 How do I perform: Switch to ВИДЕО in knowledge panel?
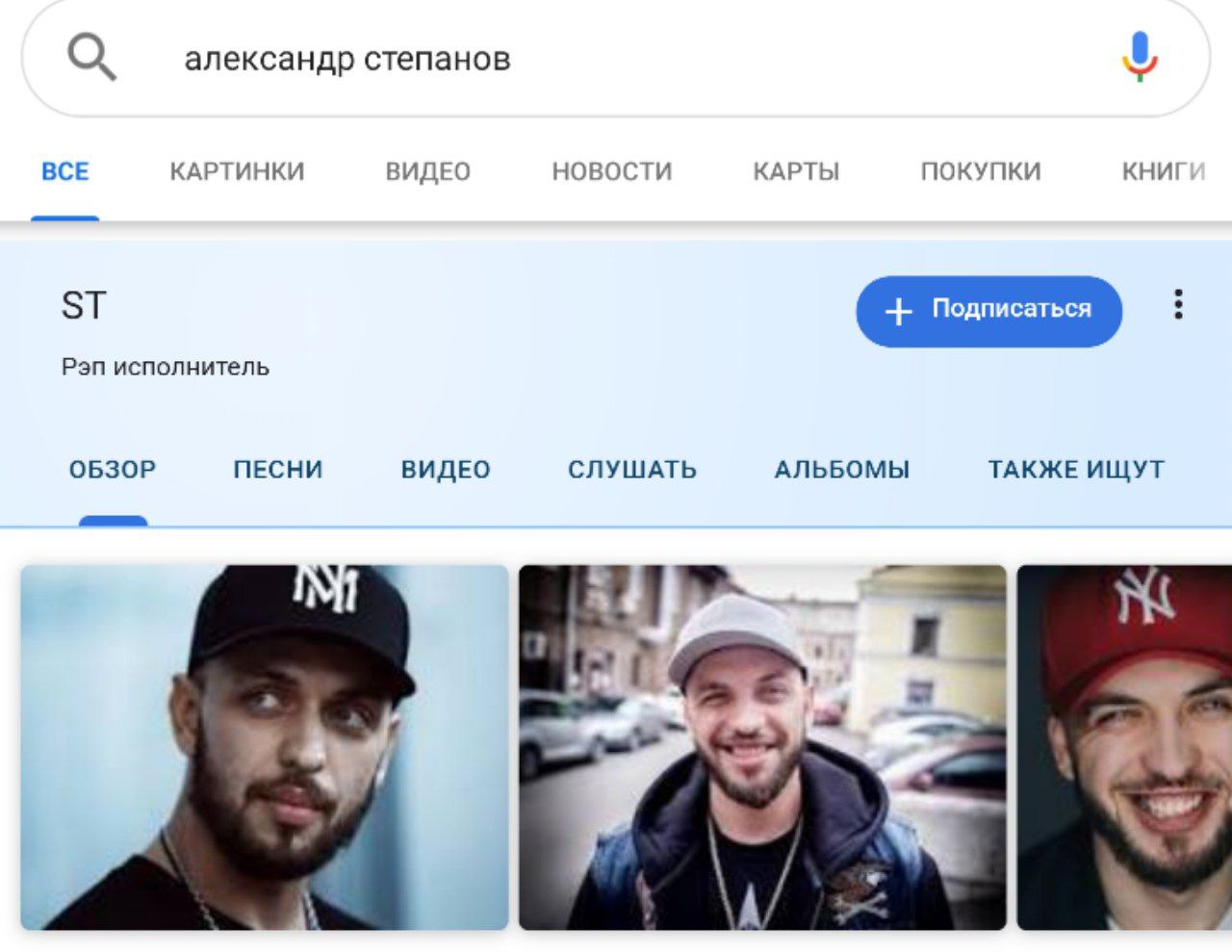pos(446,470)
